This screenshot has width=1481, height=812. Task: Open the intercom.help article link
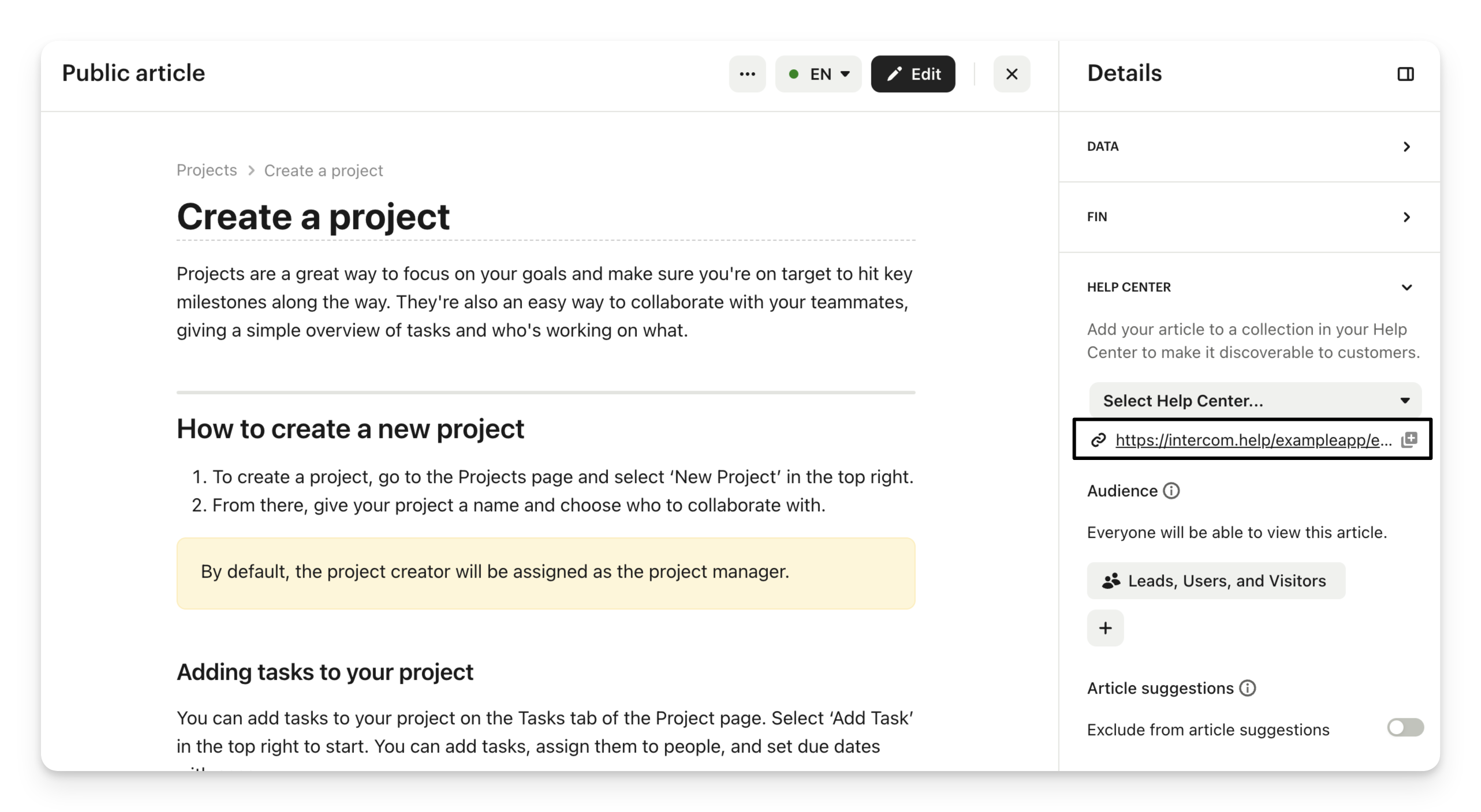pyautogui.click(x=1253, y=440)
